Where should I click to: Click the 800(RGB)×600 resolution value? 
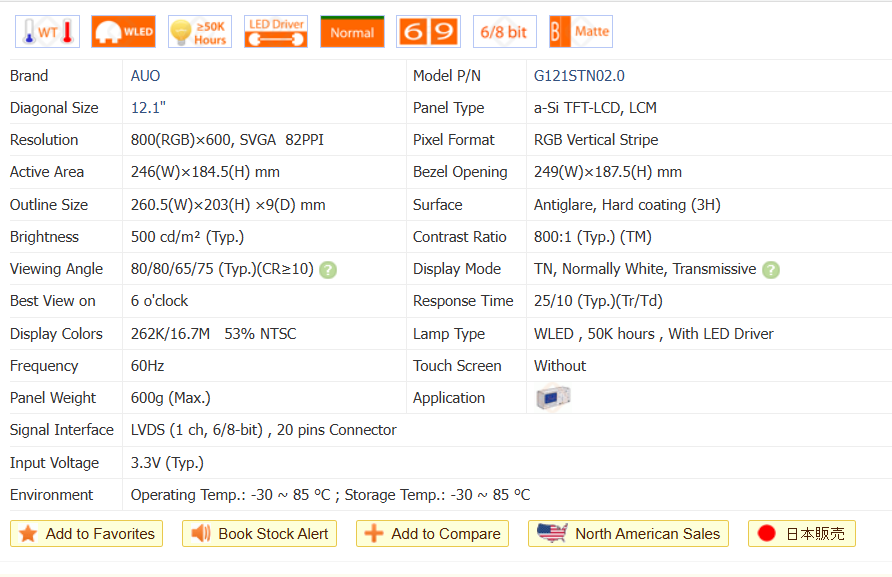[x=184, y=140]
